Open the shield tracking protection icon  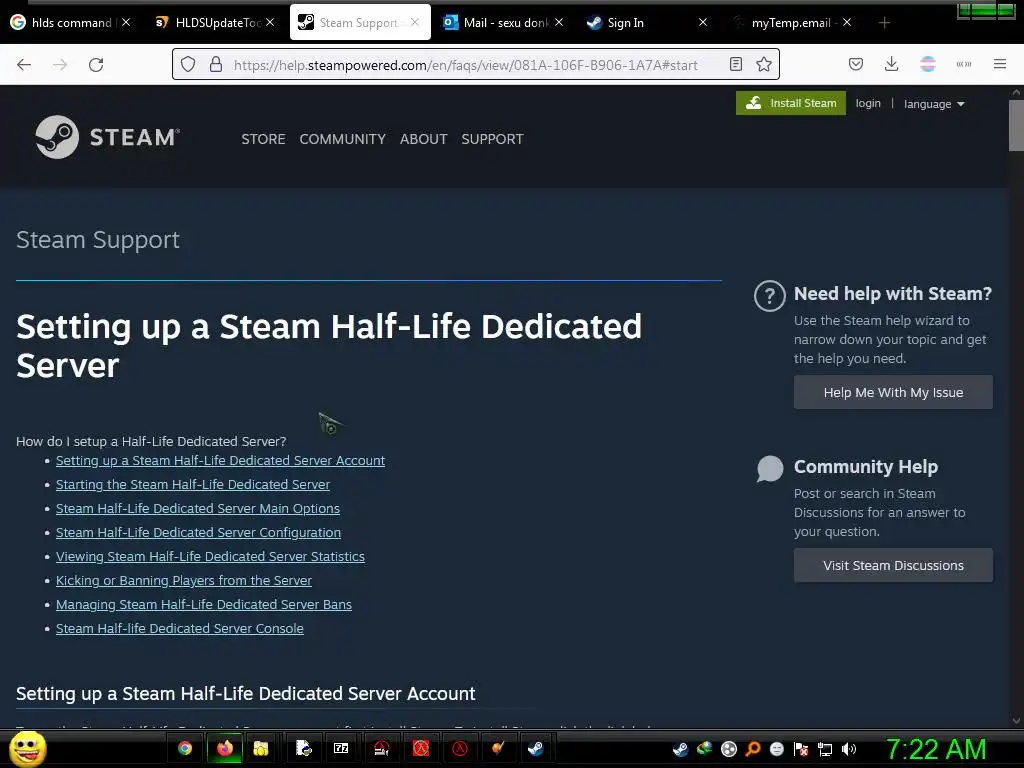(188, 64)
